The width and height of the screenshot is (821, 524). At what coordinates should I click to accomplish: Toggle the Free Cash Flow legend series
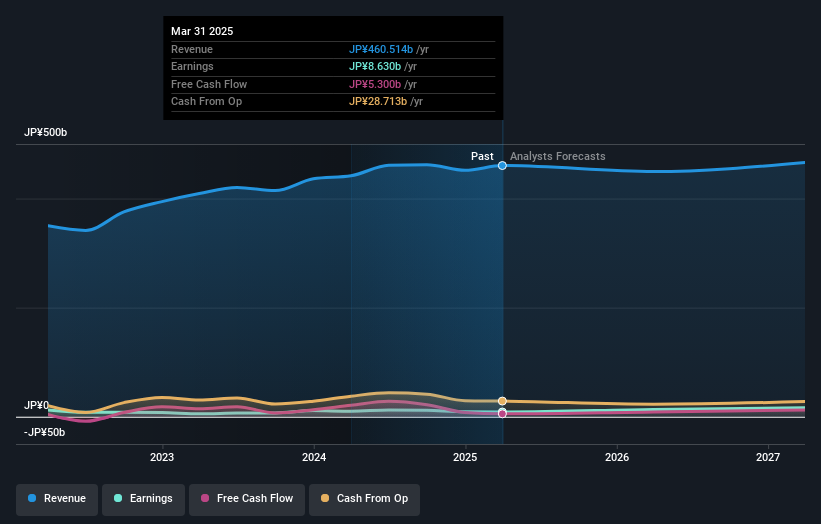pyautogui.click(x=247, y=499)
